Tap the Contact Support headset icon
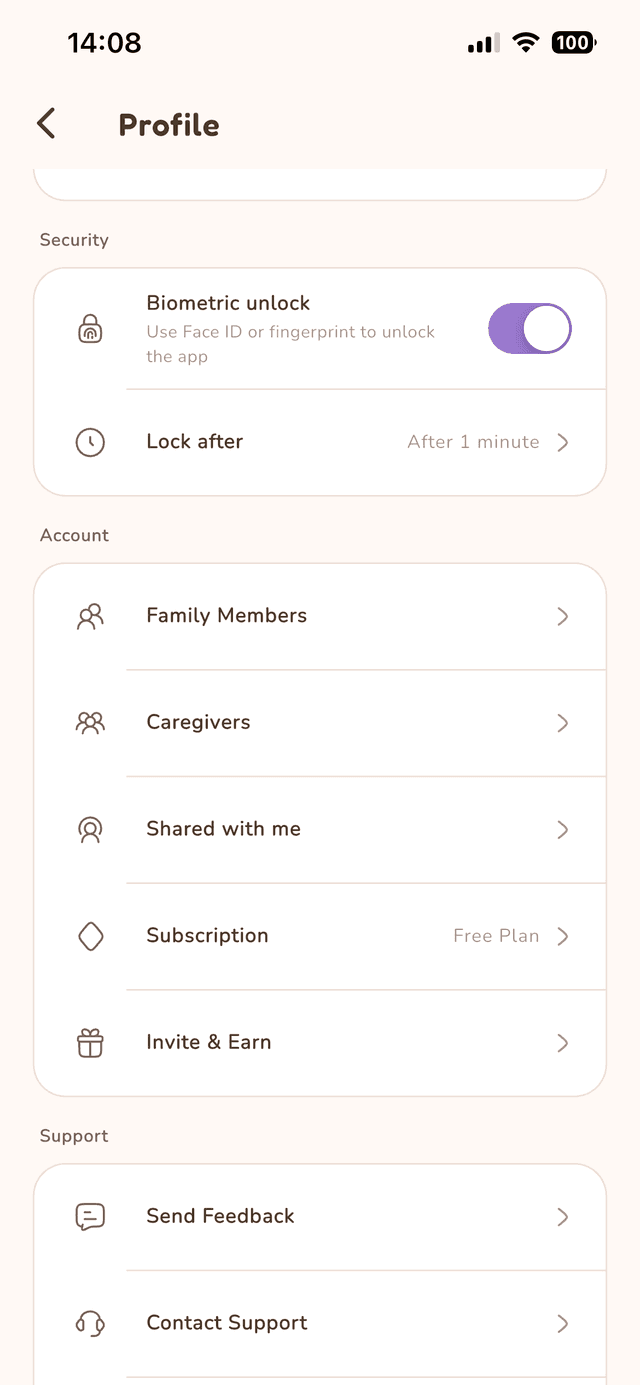 point(90,1324)
